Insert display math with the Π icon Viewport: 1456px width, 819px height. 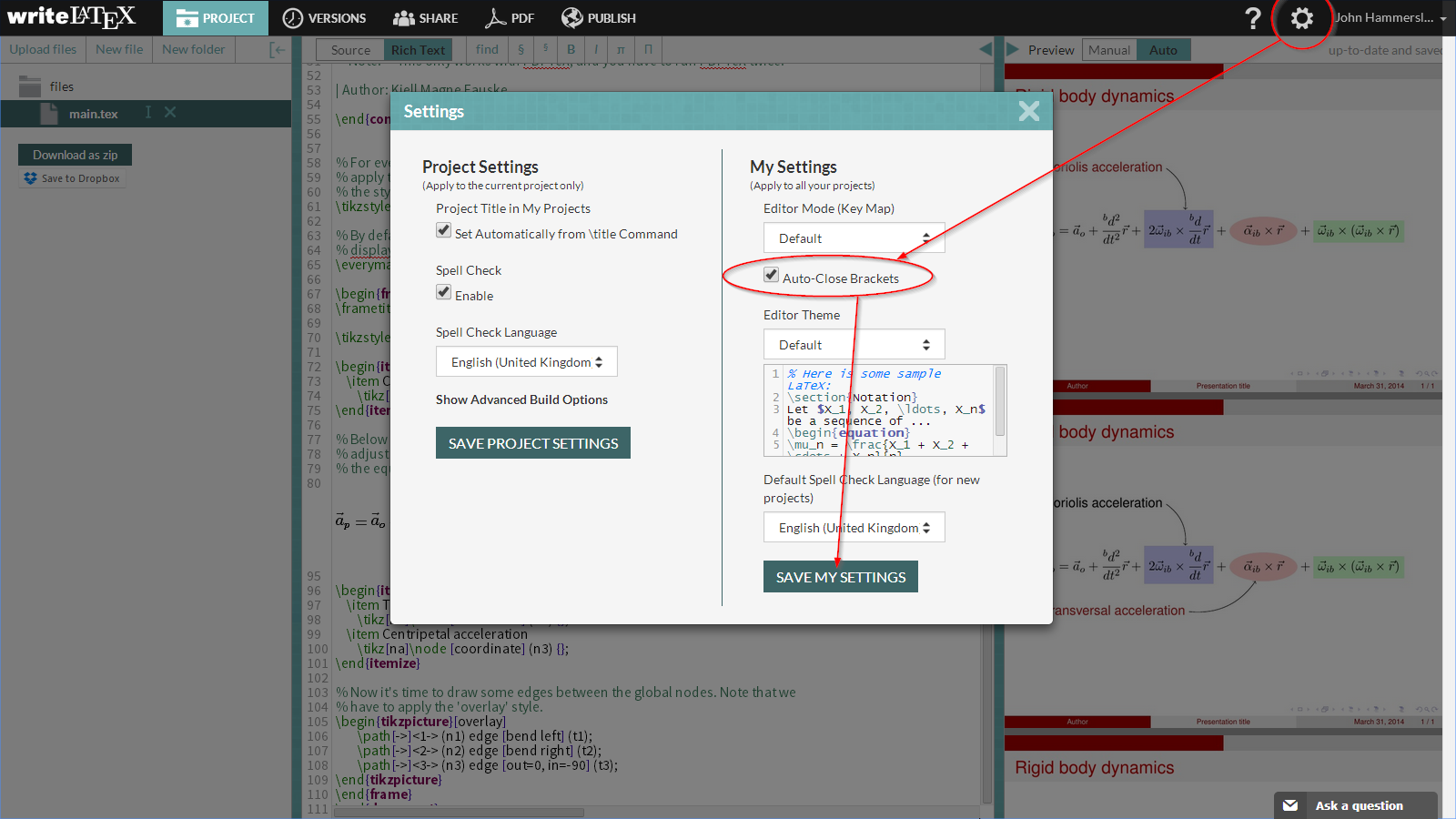click(648, 49)
